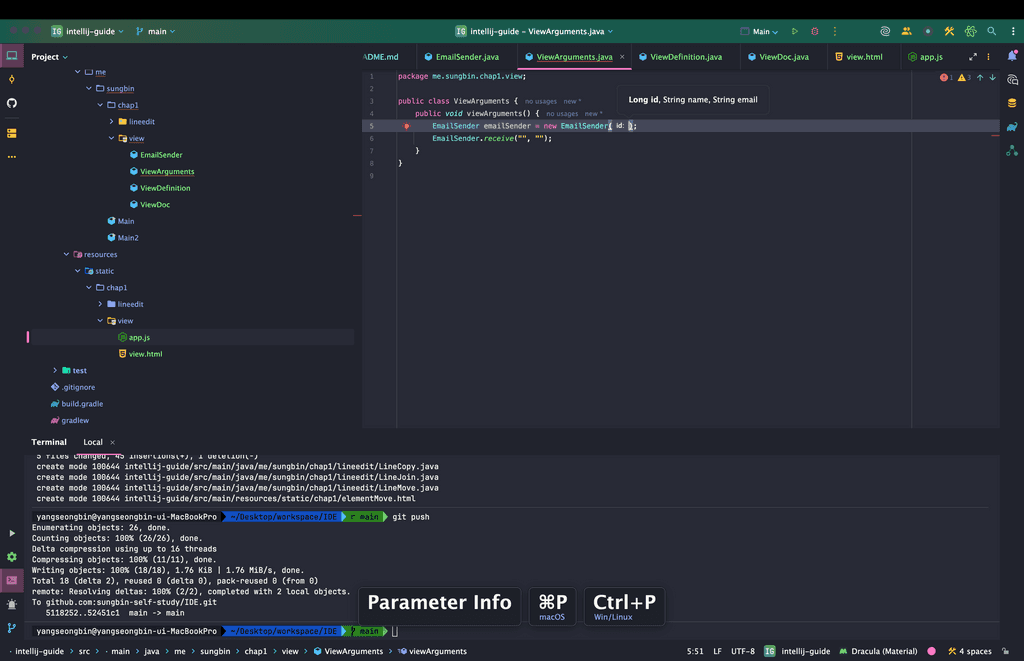Click the pink theme color indicator
The image size is (1024, 661).
pyautogui.click(x=931, y=651)
